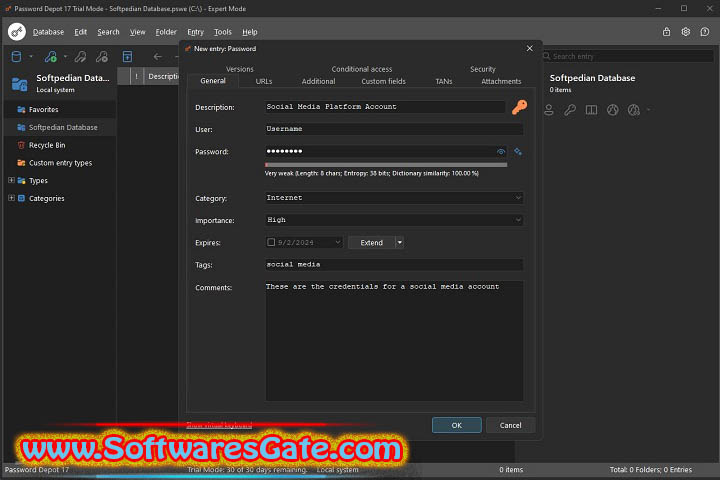Image resolution: width=720 pixels, height=480 pixels.
Task: Open the database icon dropdown arrow
Action: (x=31, y=56)
